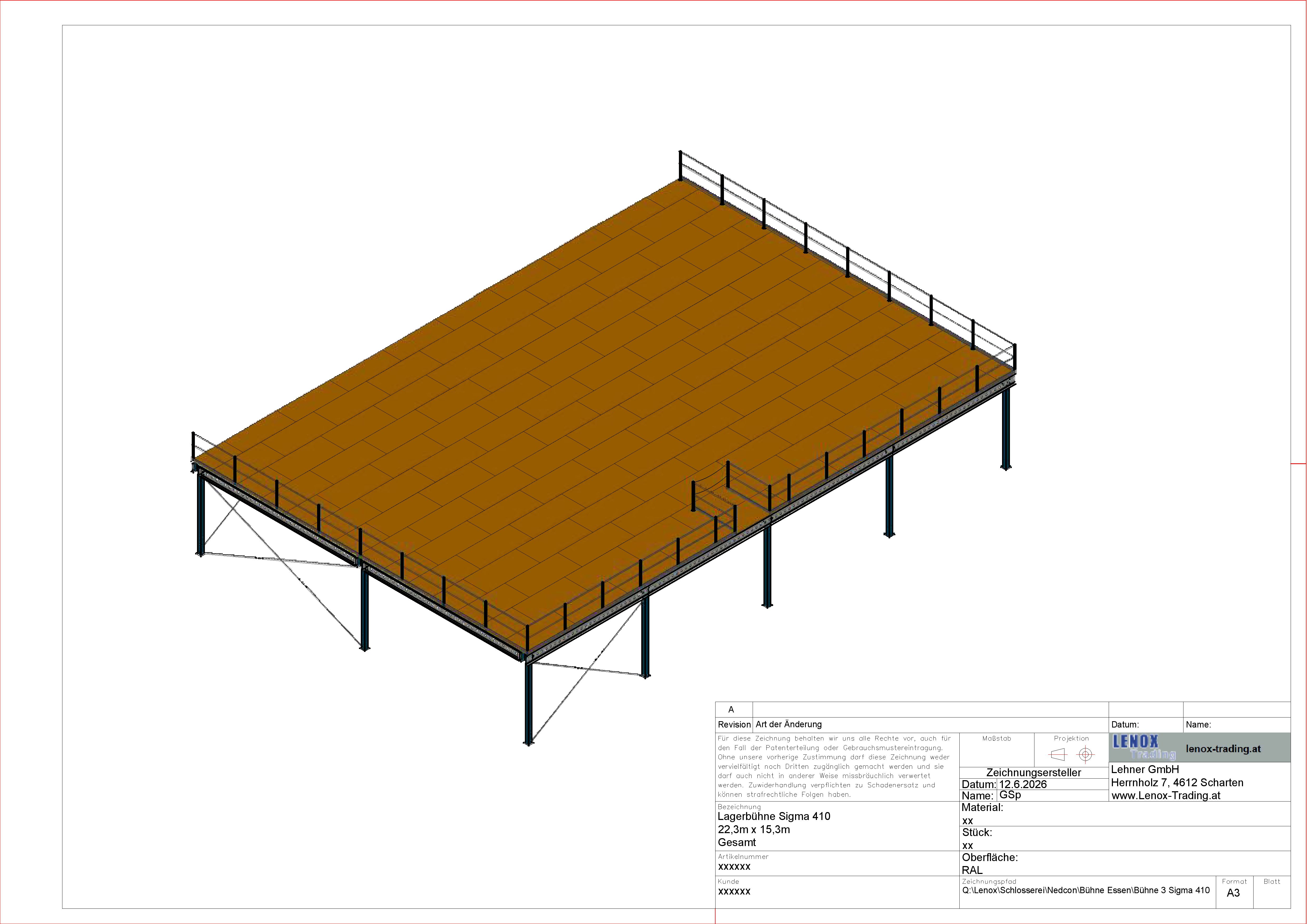
Task: Select the address 'Herrnholz 7, 4612 Scharten'
Action: coord(1177,783)
